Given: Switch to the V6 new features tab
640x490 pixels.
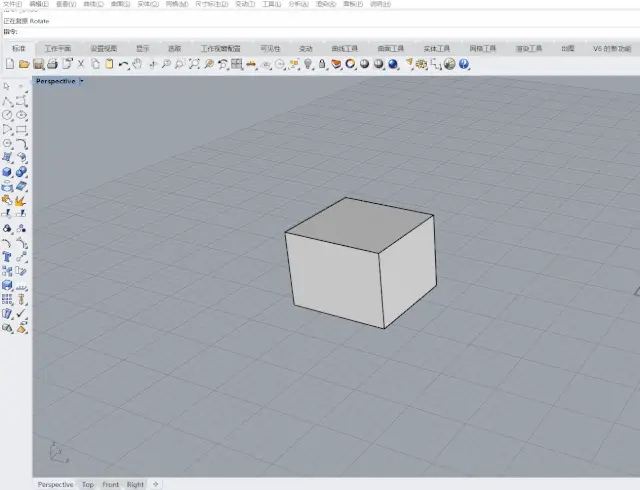Looking at the screenshot, I should click(x=612, y=49).
